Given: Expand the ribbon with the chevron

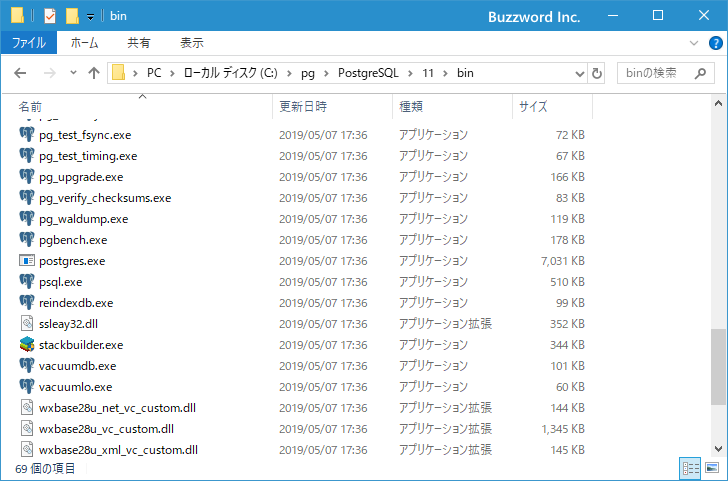Looking at the screenshot, I should [x=696, y=43].
